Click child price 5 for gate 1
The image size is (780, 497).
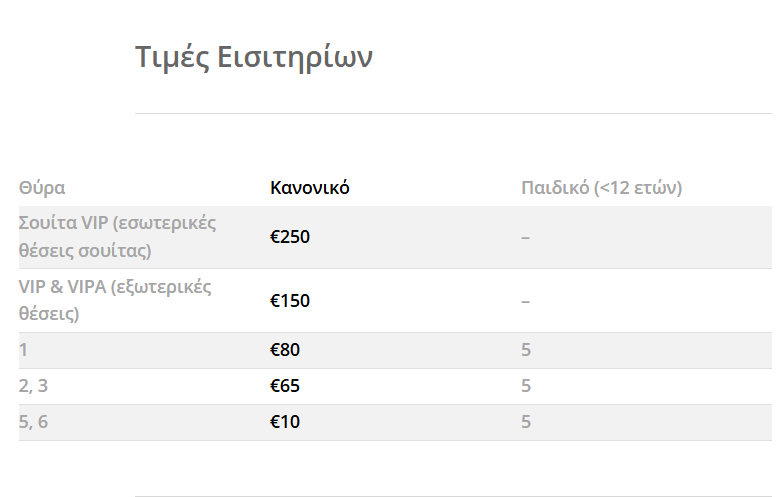(526, 350)
